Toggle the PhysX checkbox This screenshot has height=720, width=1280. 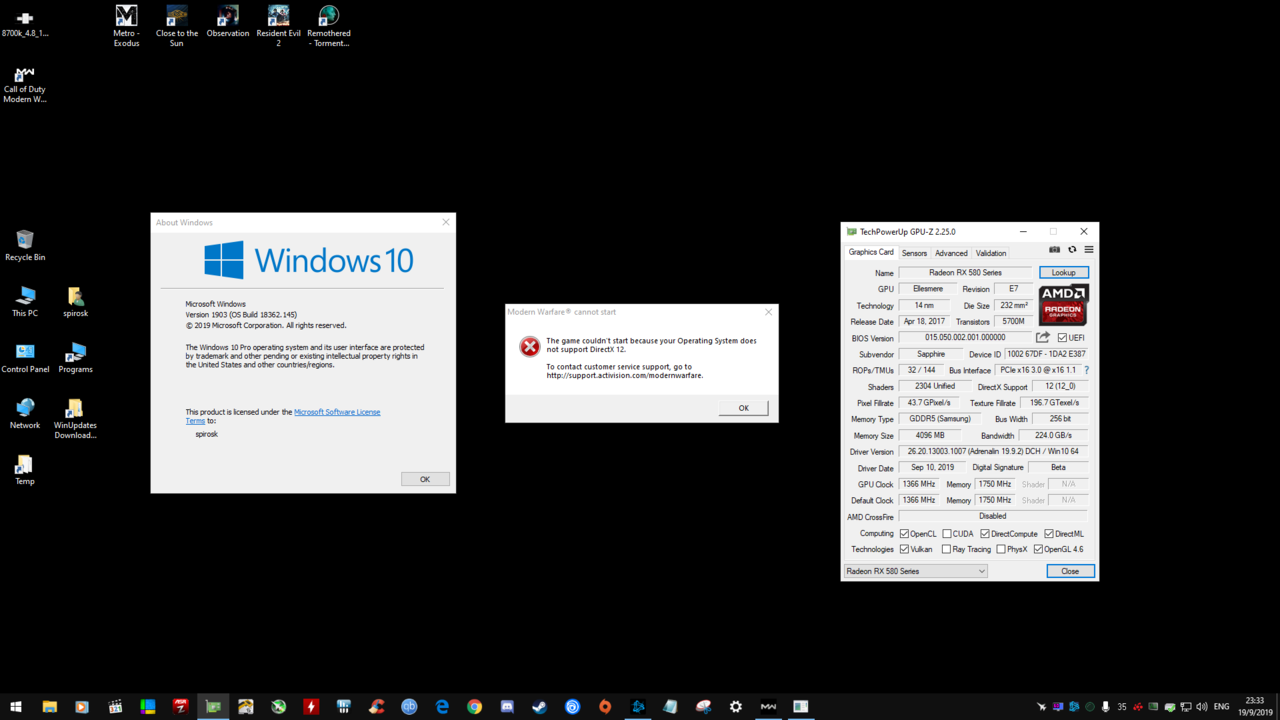pyautogui.click(x=1001, y=549)
